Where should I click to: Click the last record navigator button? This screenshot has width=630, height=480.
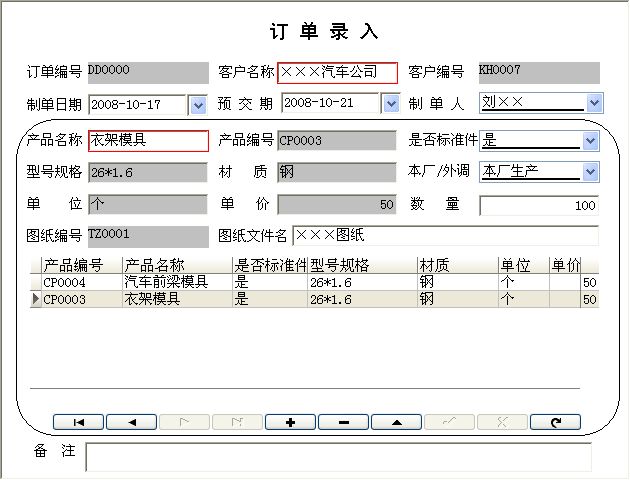(x=237, y=422)
